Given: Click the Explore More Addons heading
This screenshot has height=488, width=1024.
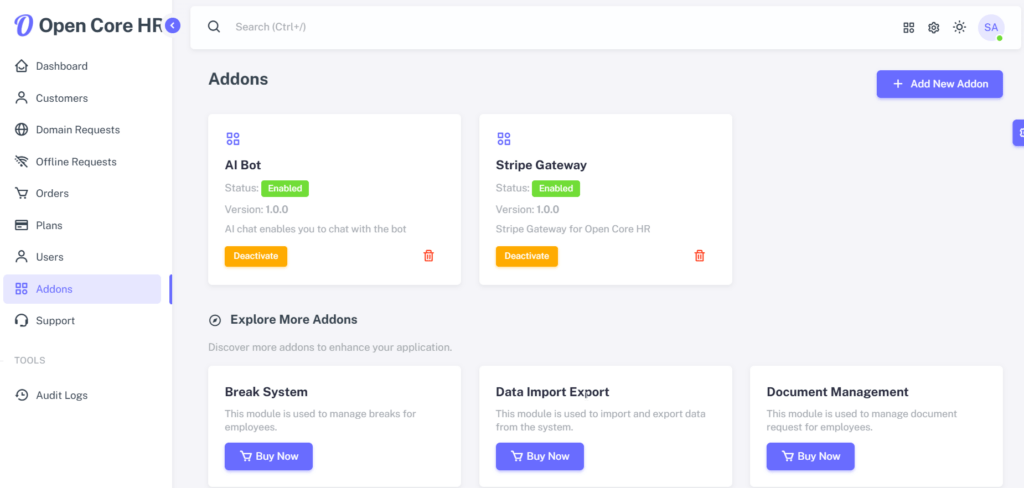Looking at the screenshot, I should pos(294,320).
